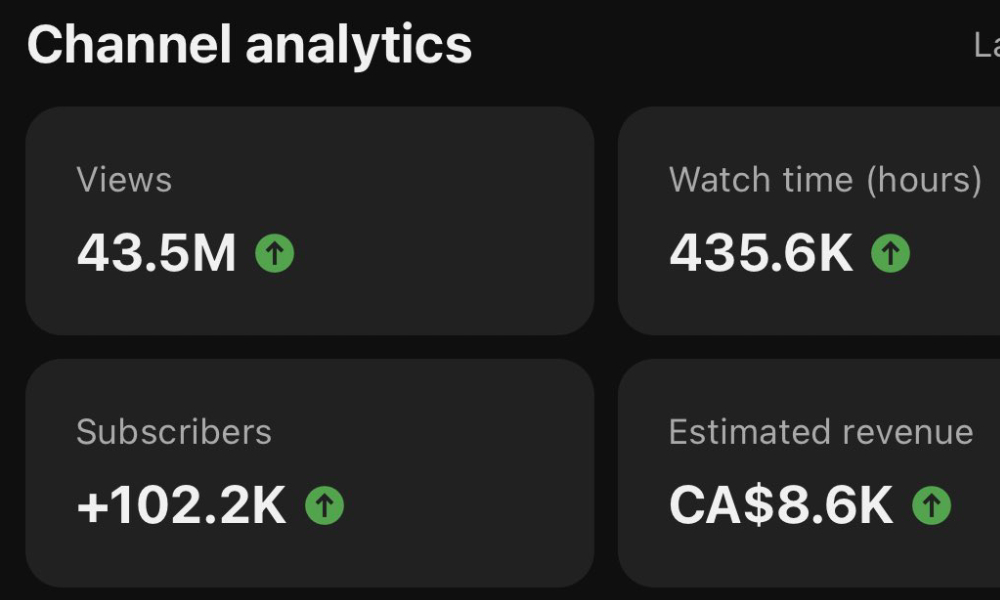1000x600 pixels.
Task: Click the CA$ currency prefix in revenue
Action: (x=720, y=506)
